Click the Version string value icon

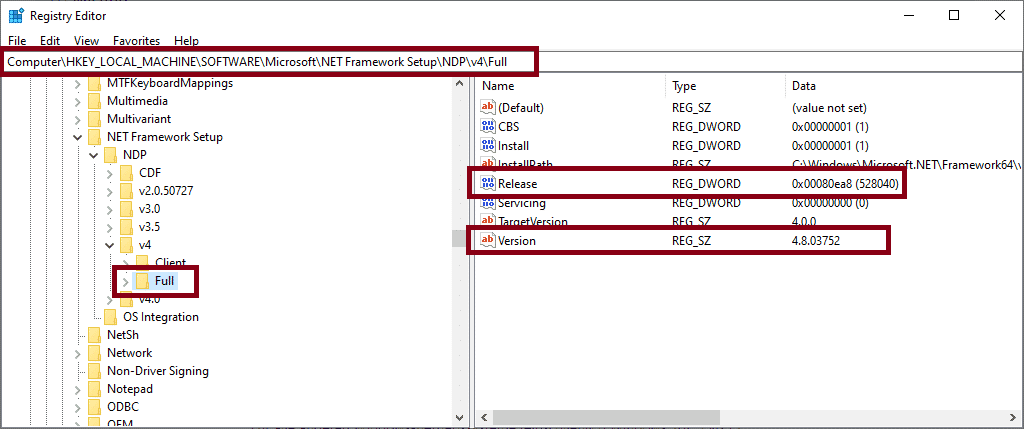pyautogui.click(x=488, y=241)
